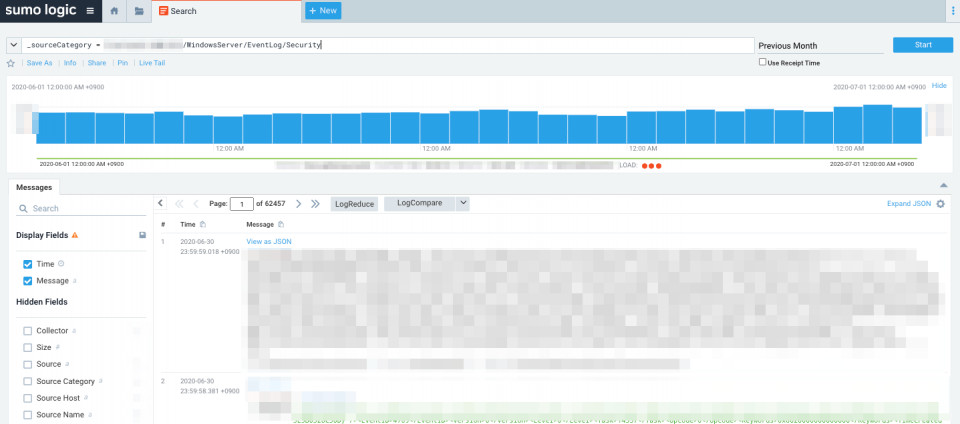Go to the previous results page
Image resolution: width=960 pixels, height=424 pixels.
tap(196, 204)
